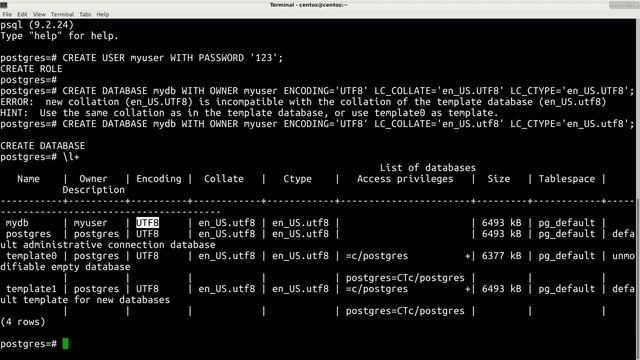Open the Help menu

pyautogui.click(x=102, y=14)
